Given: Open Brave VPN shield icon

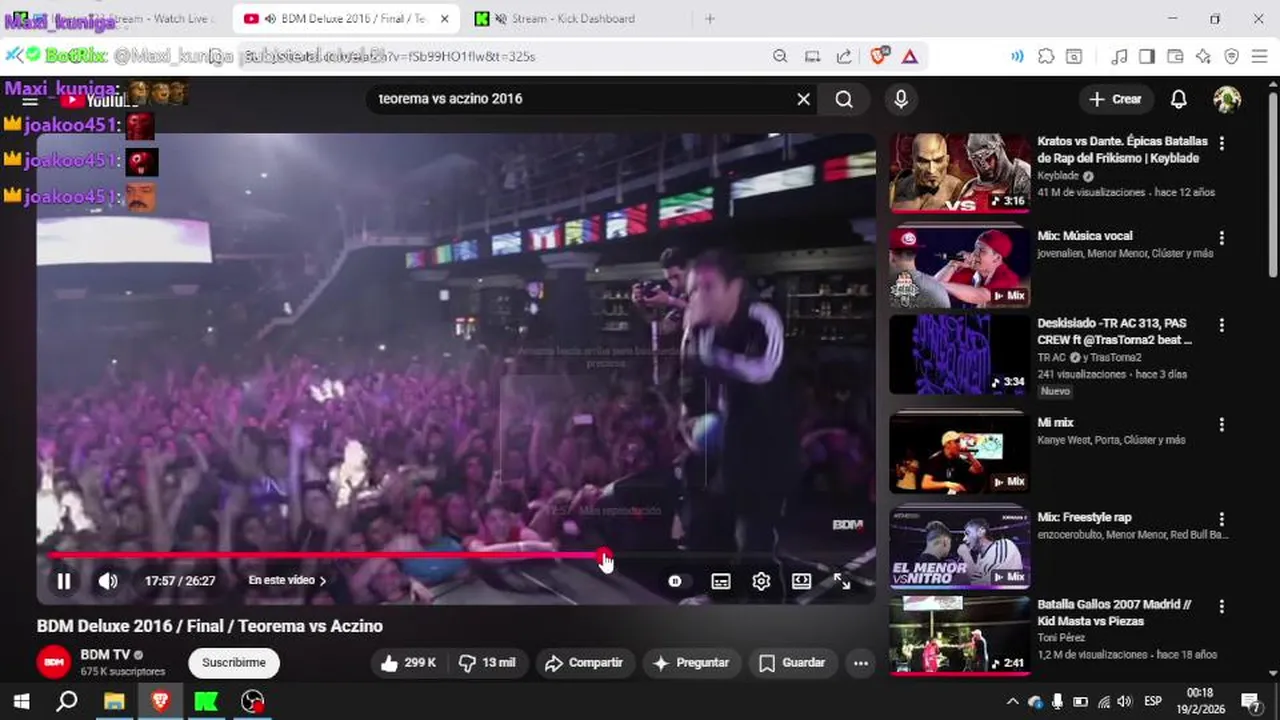Looking at the screenshot, I should pyautogui.click(x=1231, y=56).
